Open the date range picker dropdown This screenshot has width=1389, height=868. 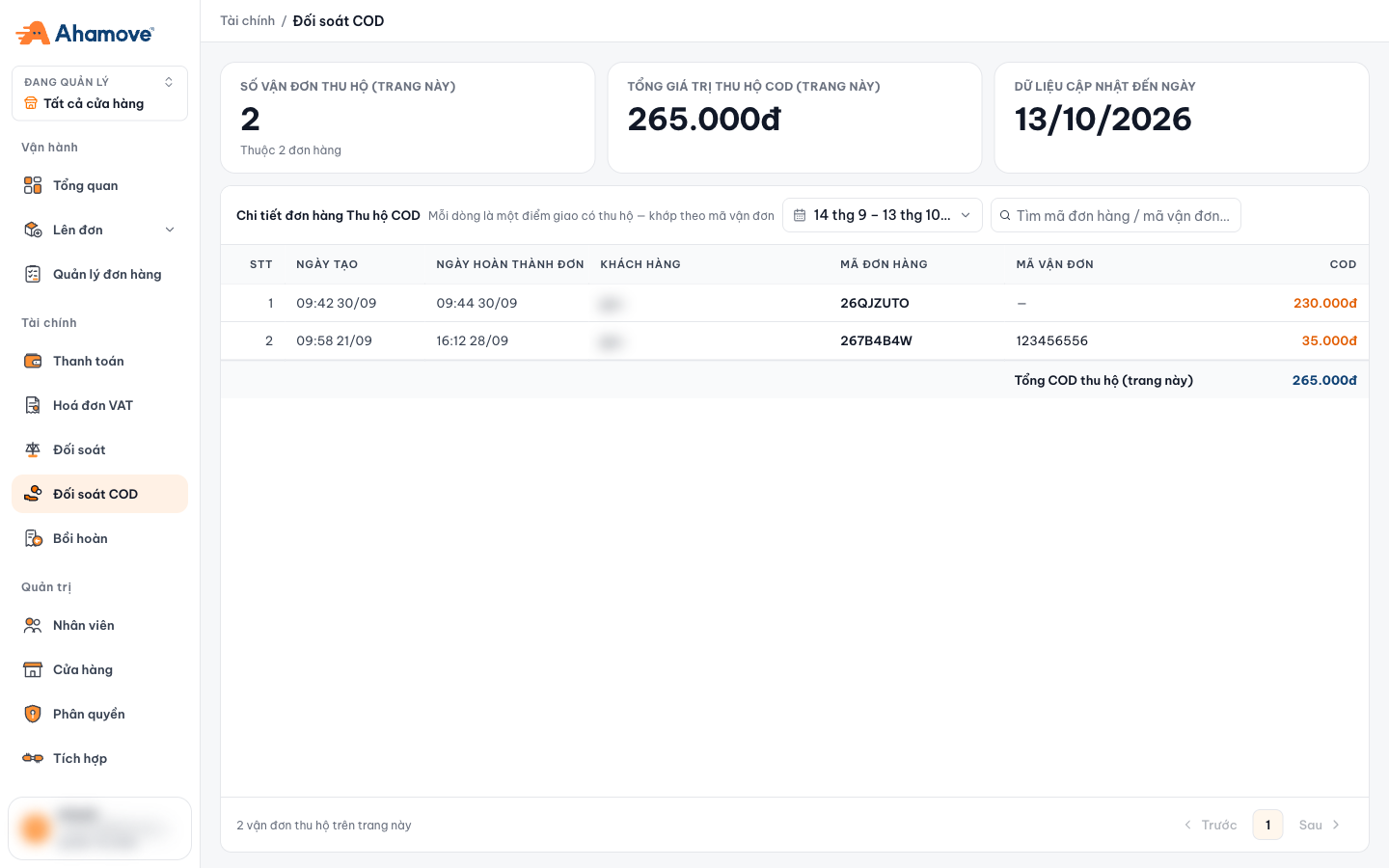[883, 215]
